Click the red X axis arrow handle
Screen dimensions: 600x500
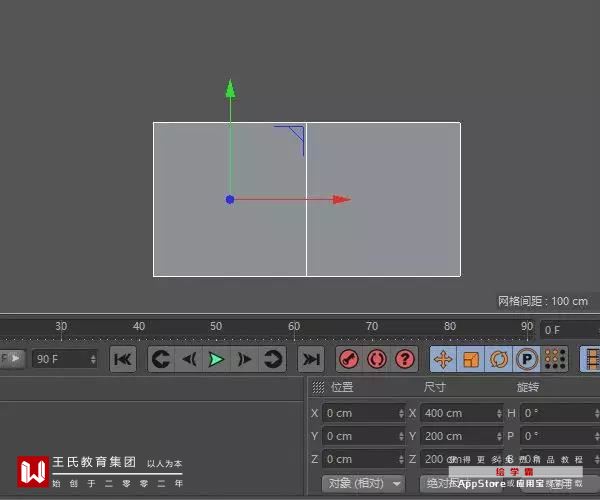pyautogui.click(x=342, y=199)
